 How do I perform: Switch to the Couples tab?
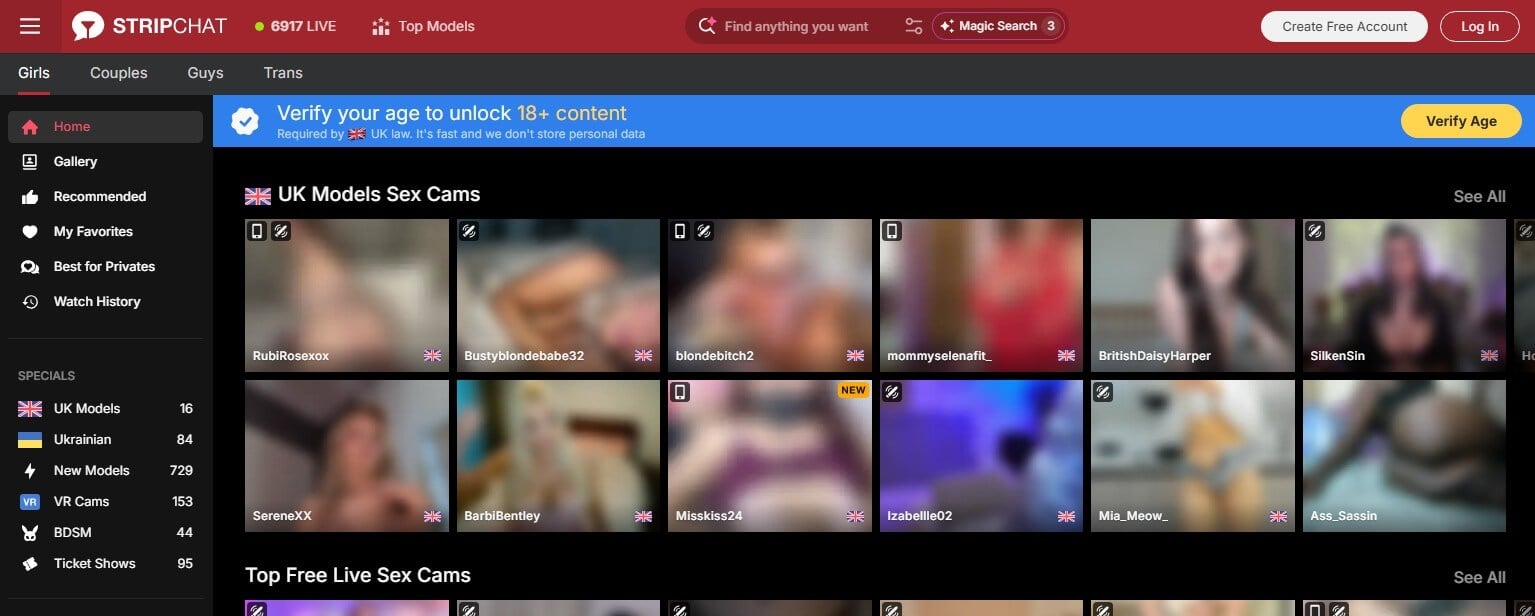pyautogui.click(x=118, y=72)
